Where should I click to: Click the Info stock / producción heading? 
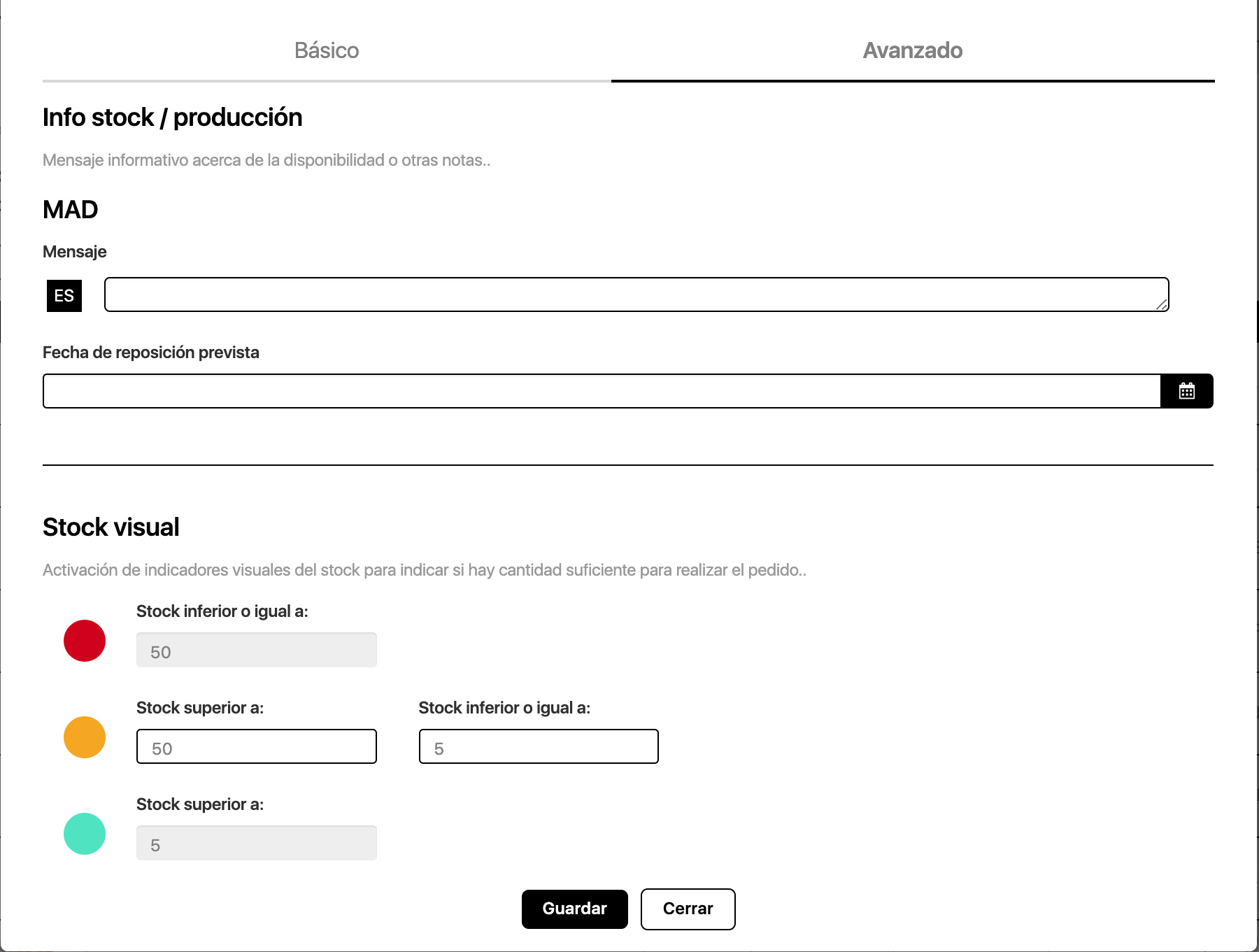pyautogui.click(x=173, y=118)
